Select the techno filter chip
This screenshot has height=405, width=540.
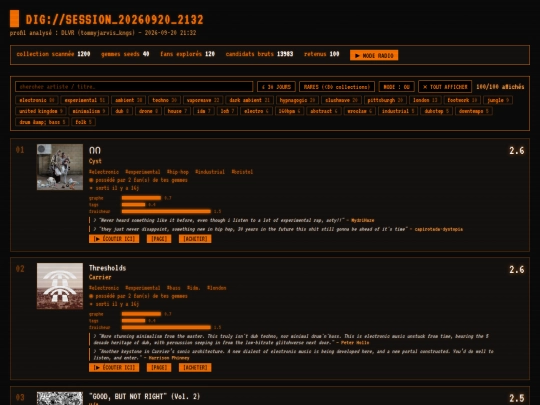[x=165, y=100]
